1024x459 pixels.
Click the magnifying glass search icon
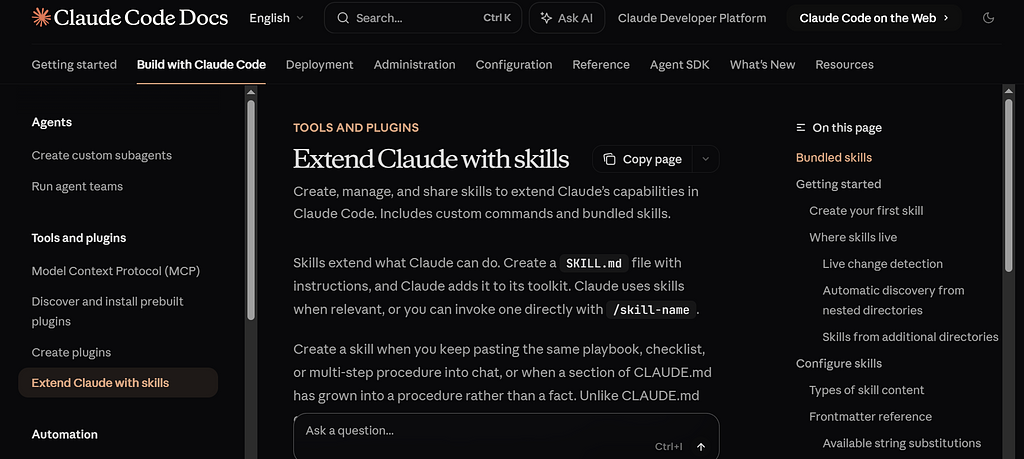pos(343,18)
